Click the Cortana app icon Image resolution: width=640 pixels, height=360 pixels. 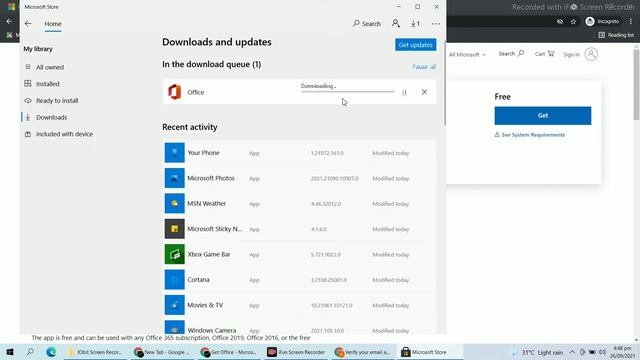coord(175,280)
